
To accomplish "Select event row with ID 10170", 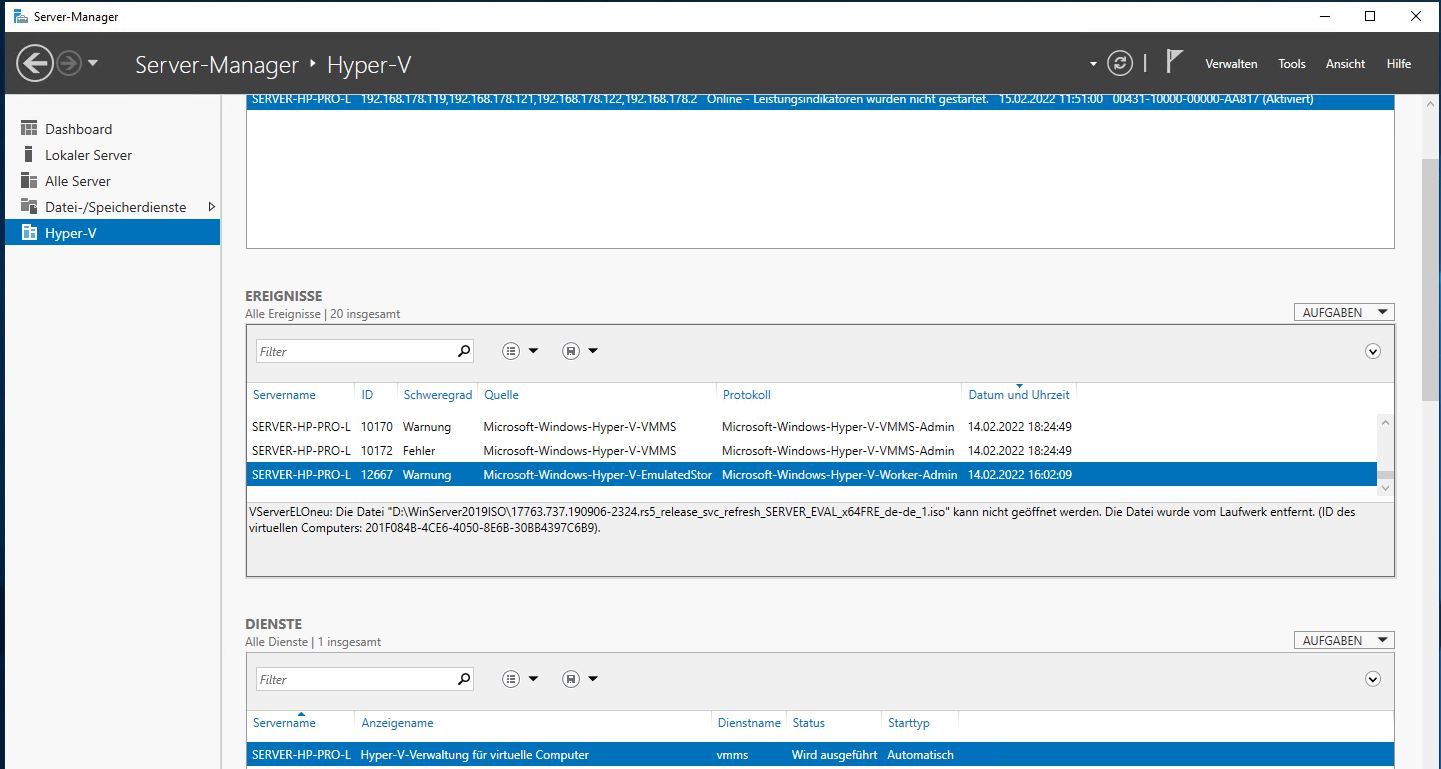I will pos(811,427).
